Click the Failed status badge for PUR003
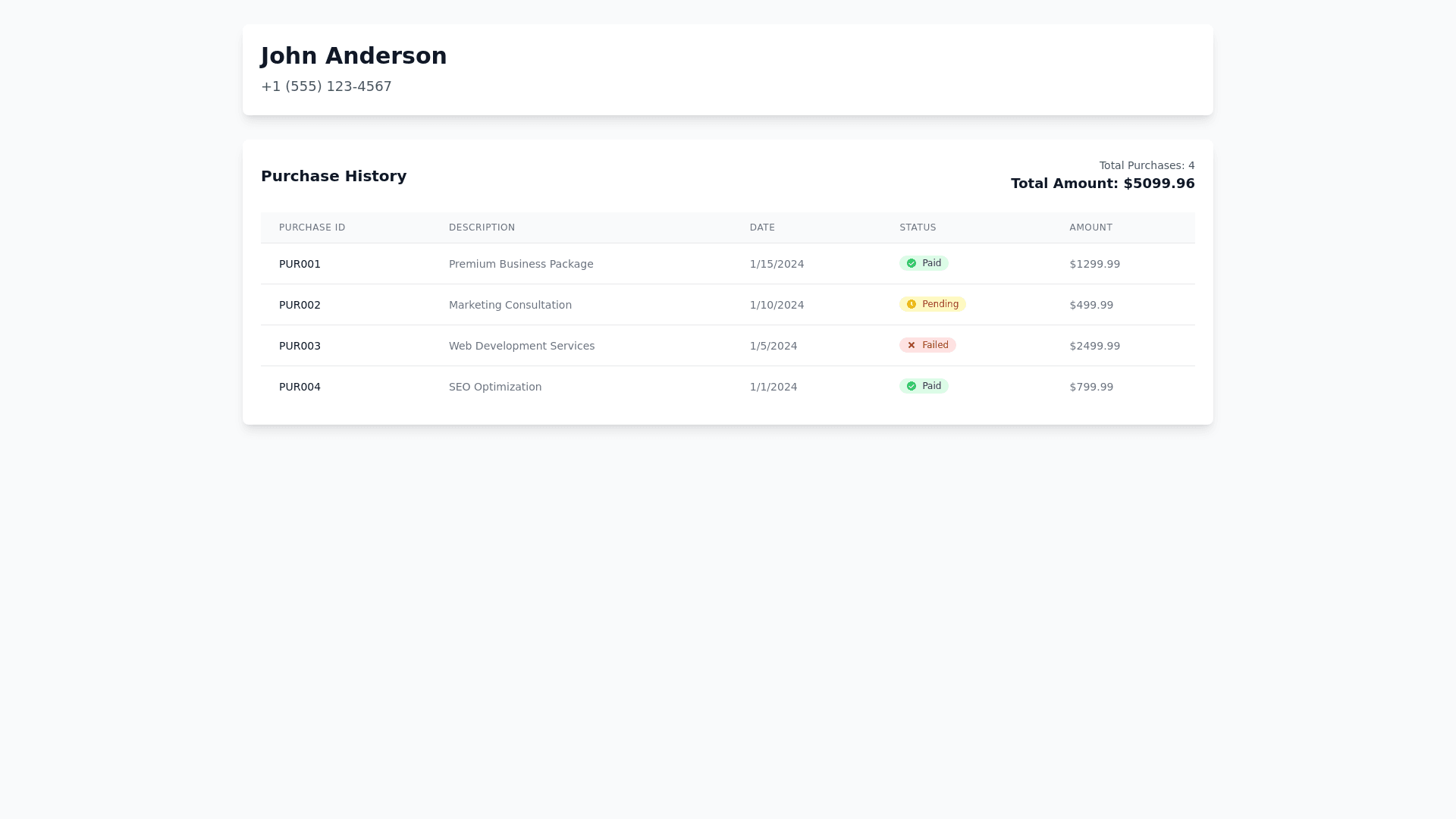The width and height of the screenshot is (1456, 819). (x=928, y=345)
